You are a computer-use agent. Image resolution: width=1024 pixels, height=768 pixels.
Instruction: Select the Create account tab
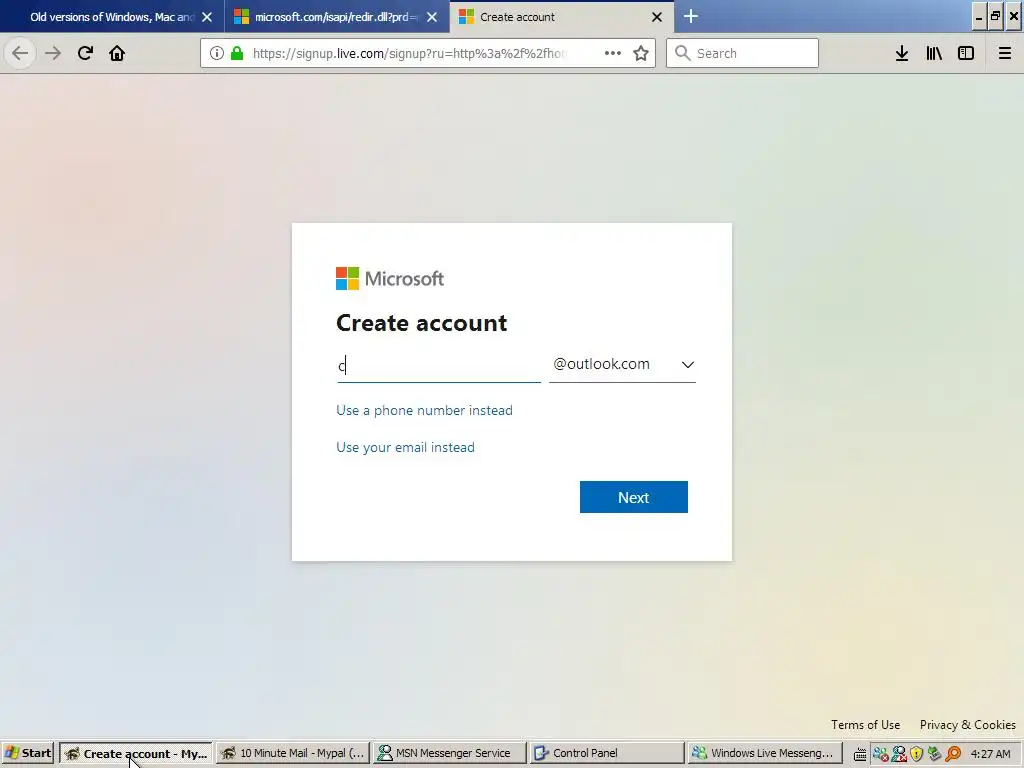[x=562, y=17]
